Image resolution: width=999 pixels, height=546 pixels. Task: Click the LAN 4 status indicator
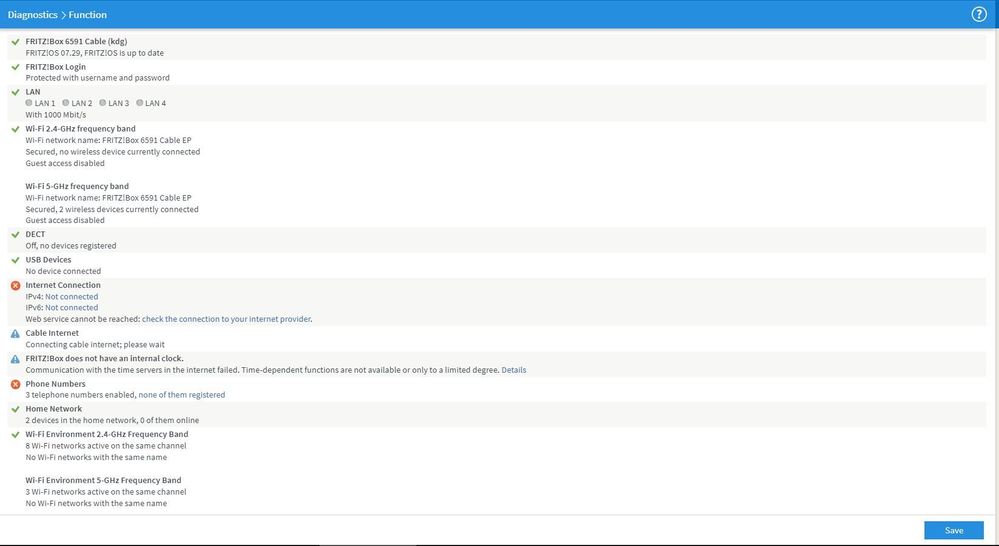[140, 103]
